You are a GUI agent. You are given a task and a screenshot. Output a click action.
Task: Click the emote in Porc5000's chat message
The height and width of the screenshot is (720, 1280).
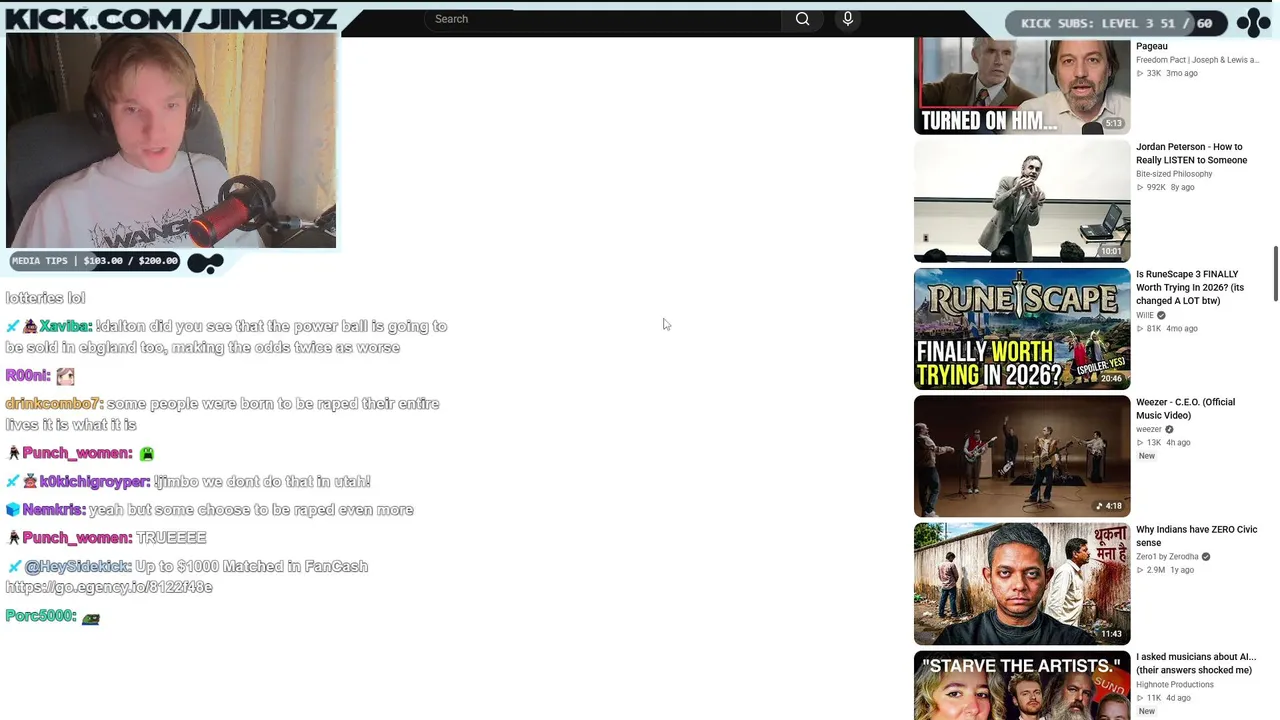pos(91,619)
